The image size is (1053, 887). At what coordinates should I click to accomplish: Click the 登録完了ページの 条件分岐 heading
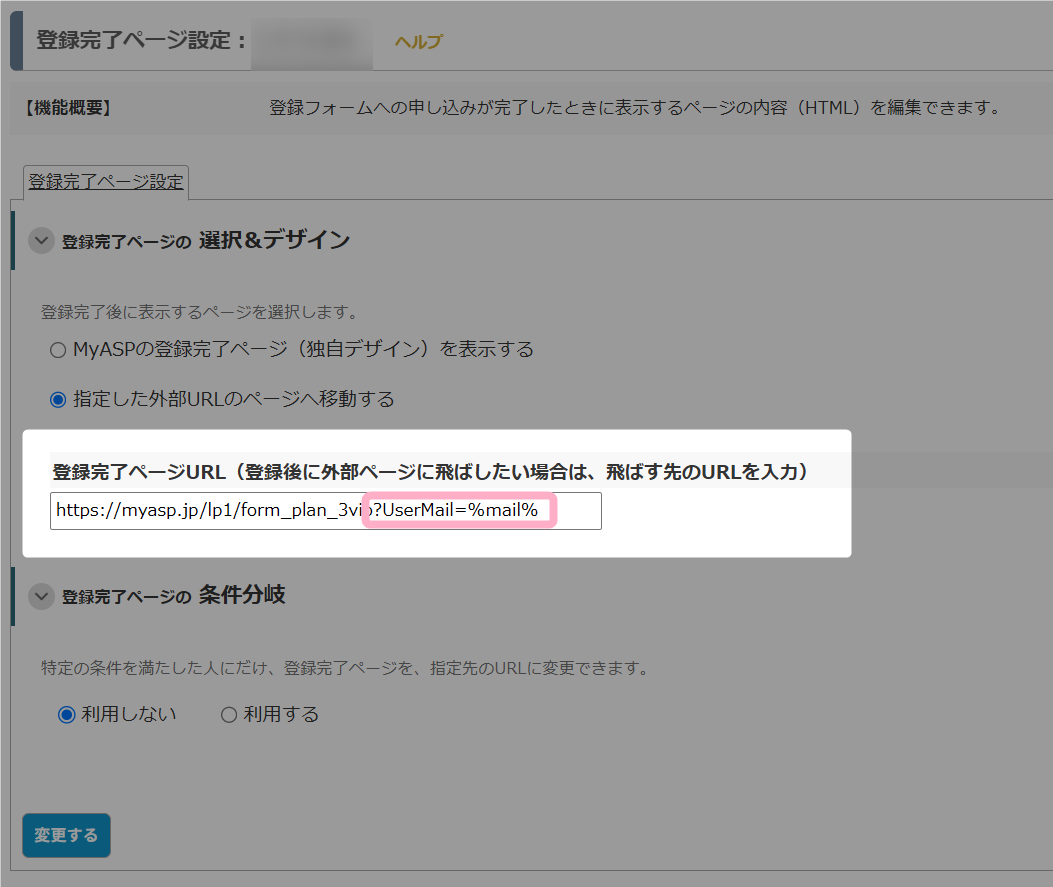pyautogui.click(x=173, y=596)
